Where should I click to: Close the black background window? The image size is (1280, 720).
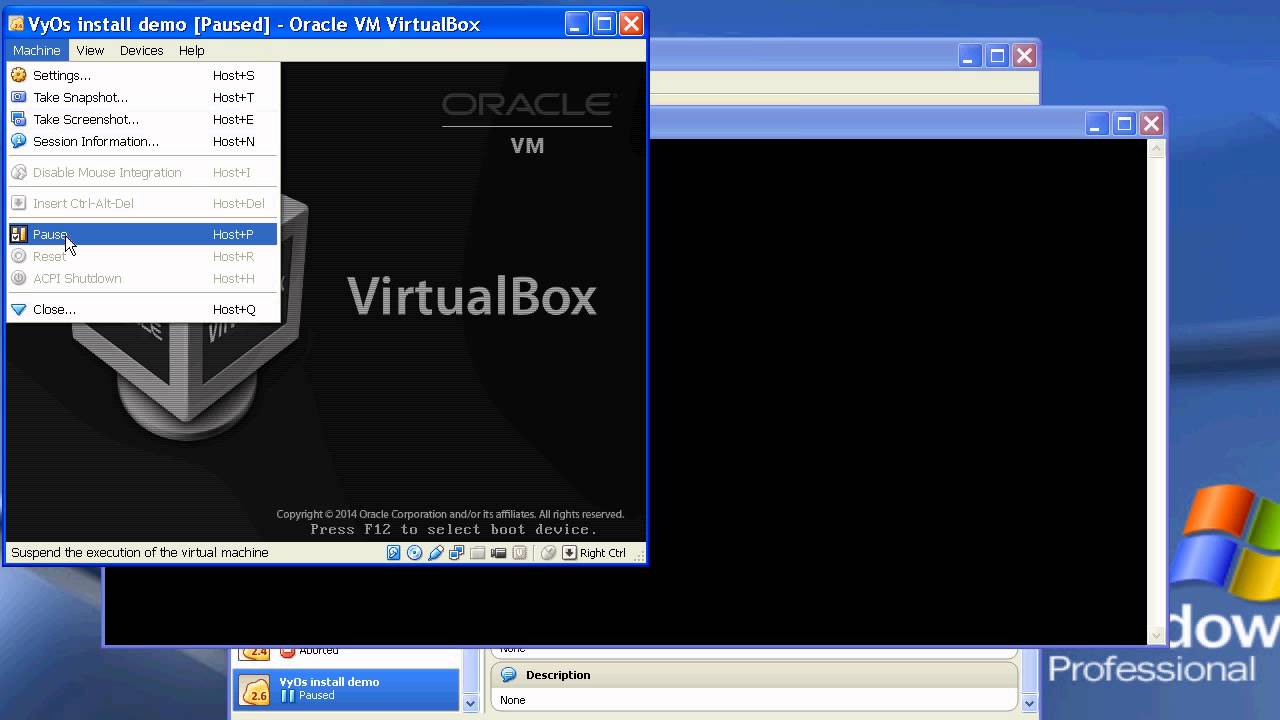(x=1151, y=124)
